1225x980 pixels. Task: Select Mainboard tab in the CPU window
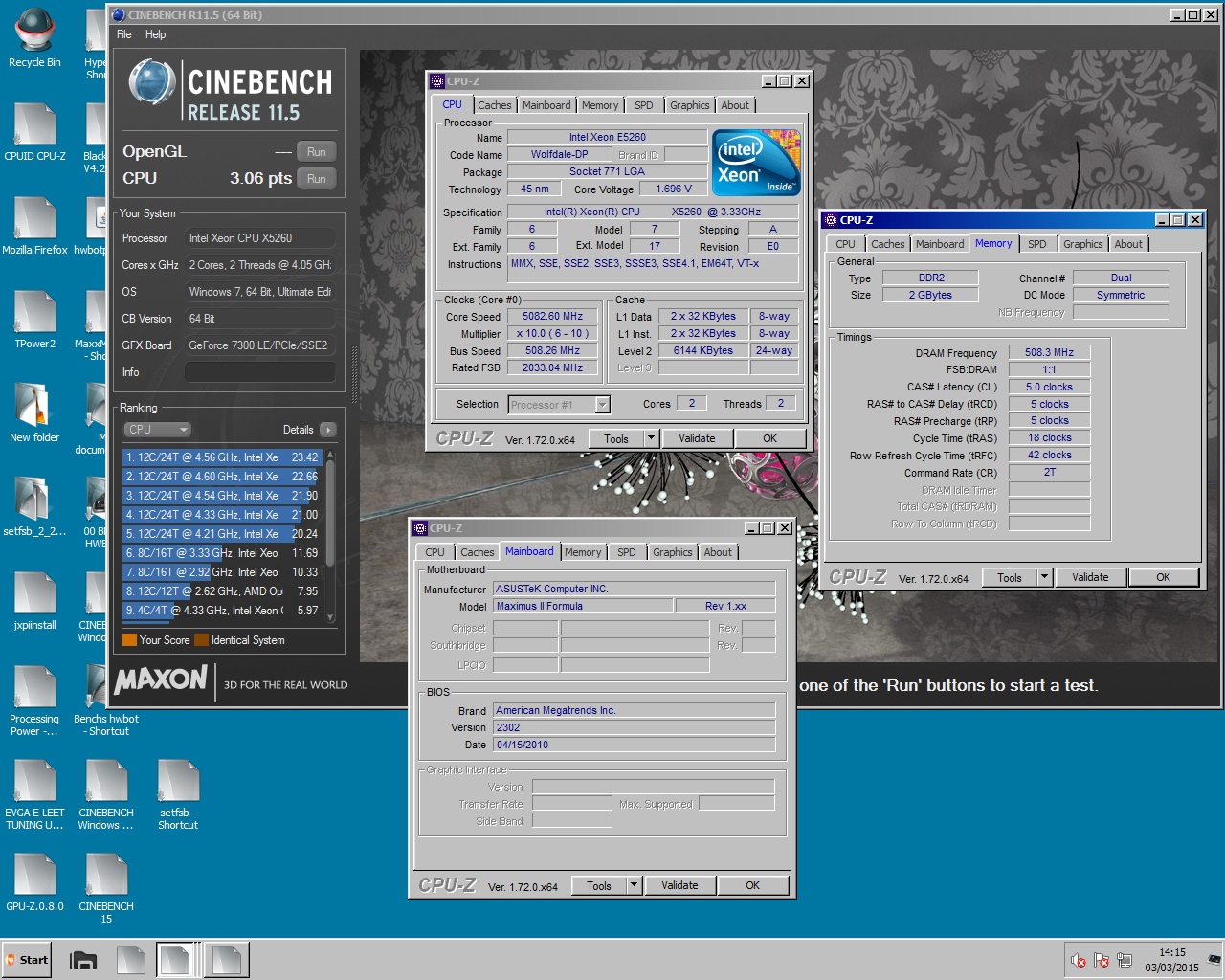(x=546, y=105)
